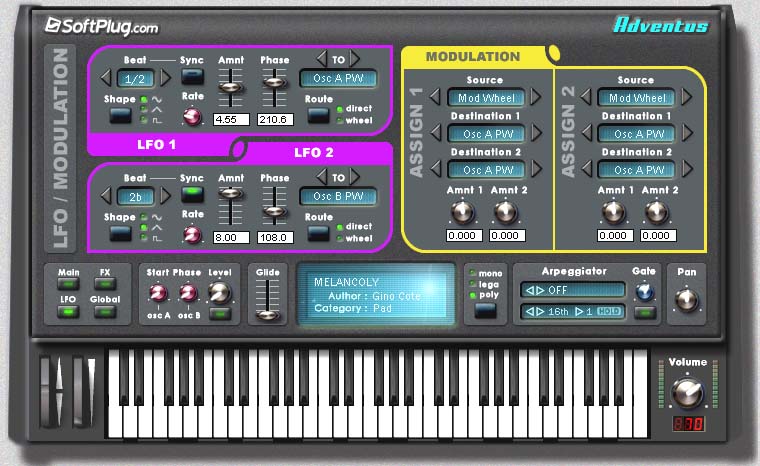Viewport: 760px width, 466px height.
Task: Click Assign 2 Source right arrow
Action: [x=686, y=97]
